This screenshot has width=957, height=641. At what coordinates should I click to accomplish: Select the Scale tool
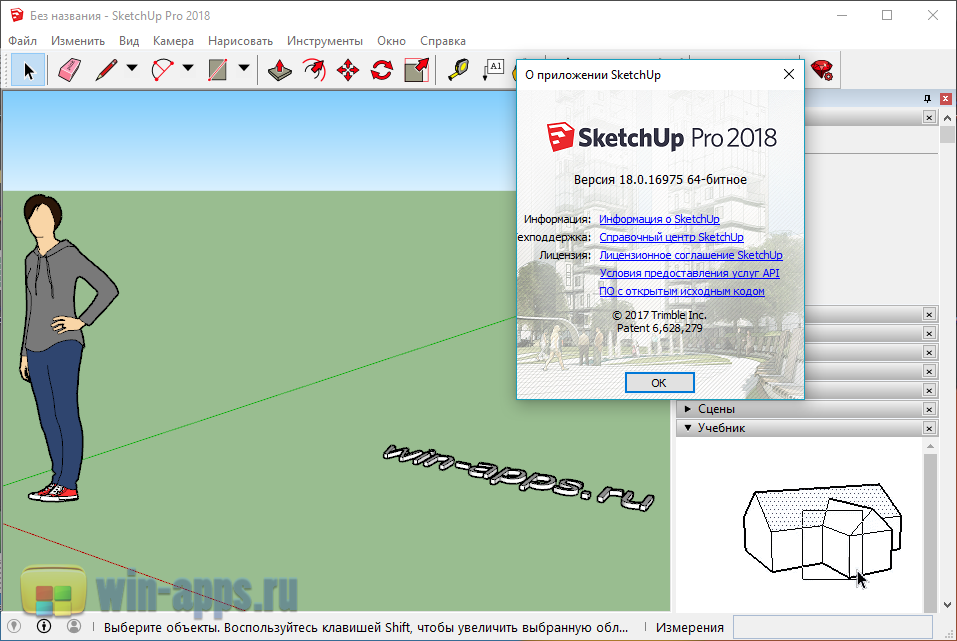click(x=416, y=70)
